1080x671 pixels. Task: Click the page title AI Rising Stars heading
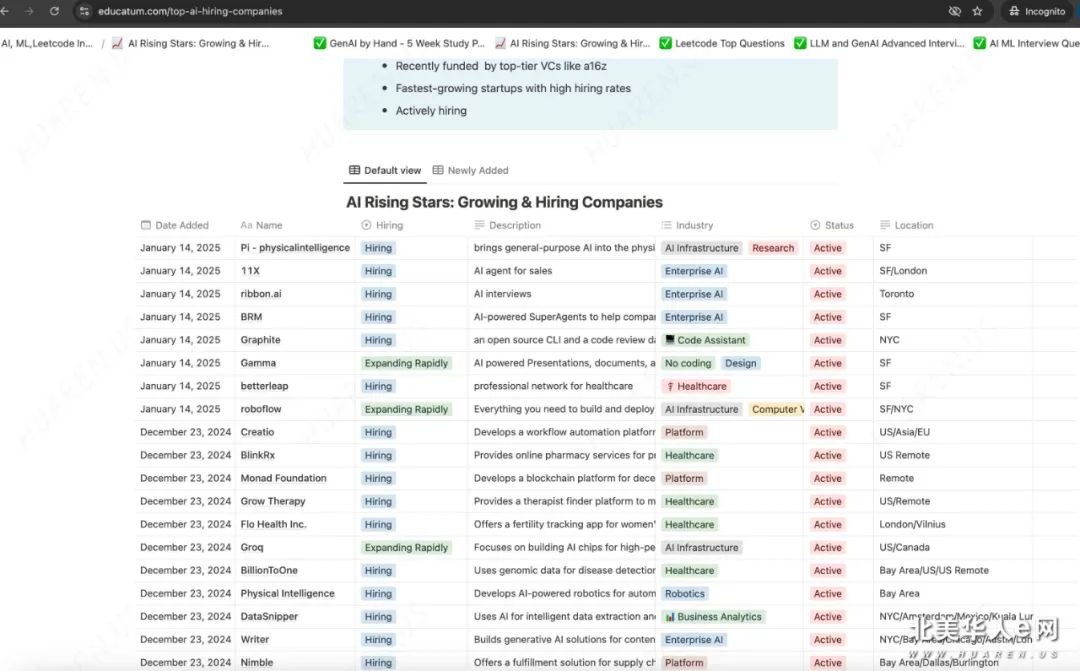click(x=504, y=203)
